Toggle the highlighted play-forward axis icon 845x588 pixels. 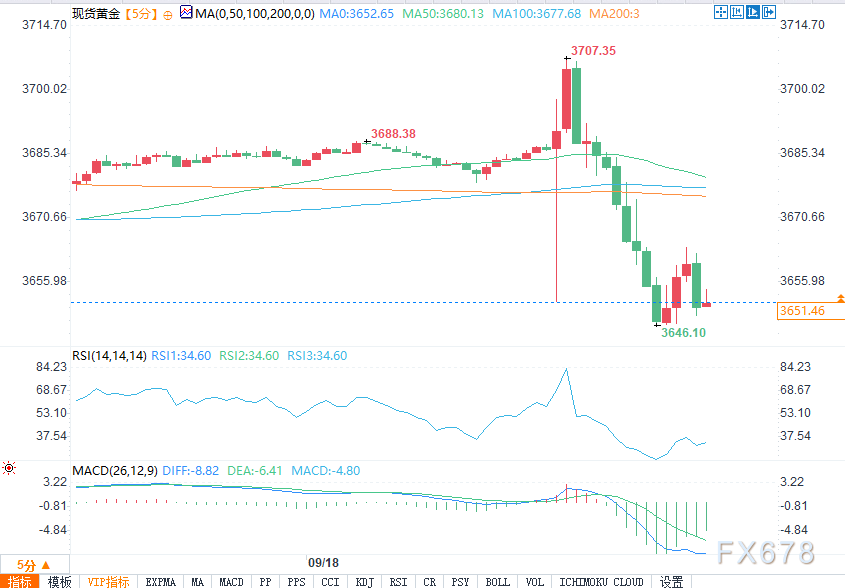coord(753,12)
